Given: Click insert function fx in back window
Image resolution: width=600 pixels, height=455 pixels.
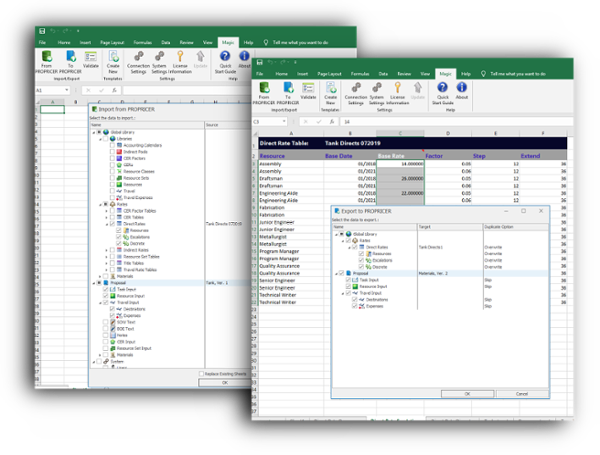Looking at the screenshot, I should click(114, 90).
